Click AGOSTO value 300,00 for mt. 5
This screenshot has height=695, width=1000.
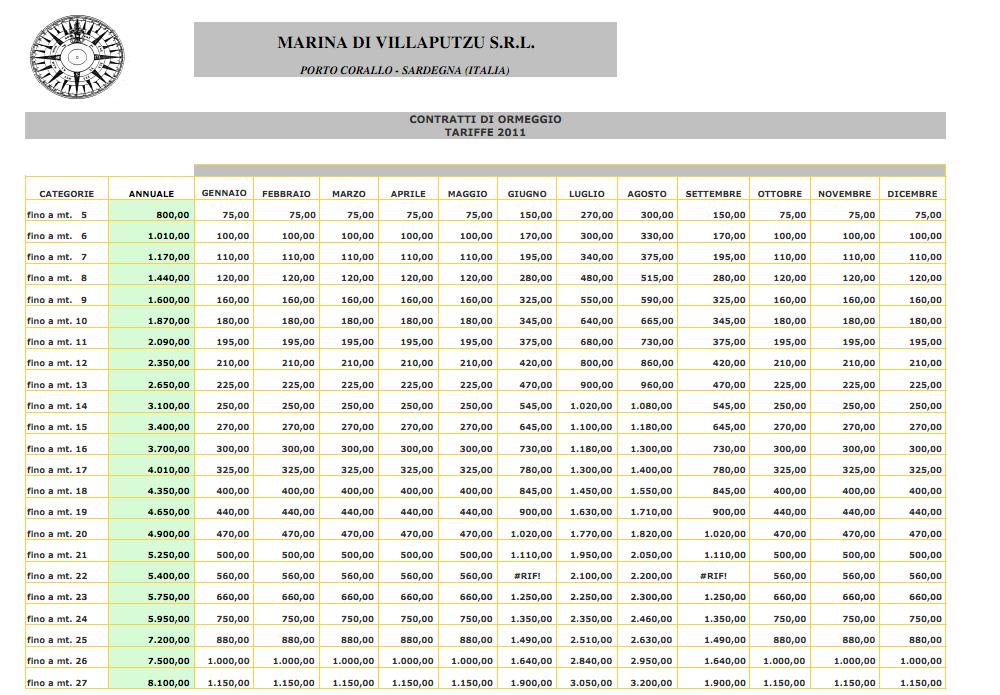click(x=657, y=216)
